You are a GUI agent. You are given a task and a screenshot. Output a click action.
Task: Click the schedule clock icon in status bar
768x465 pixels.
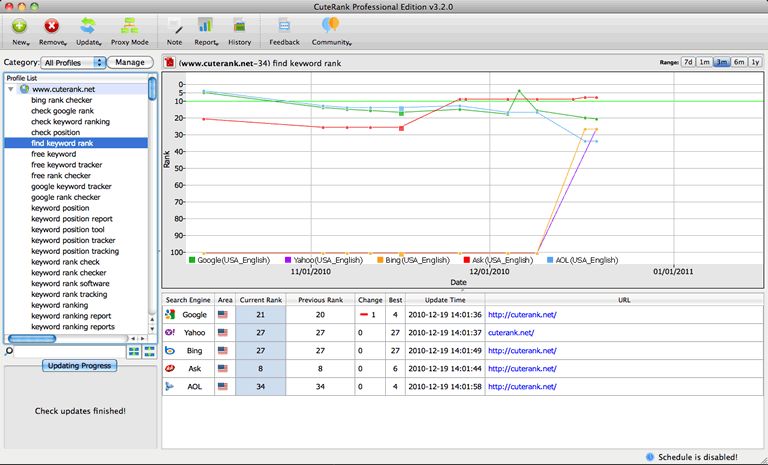click(650, 457)
